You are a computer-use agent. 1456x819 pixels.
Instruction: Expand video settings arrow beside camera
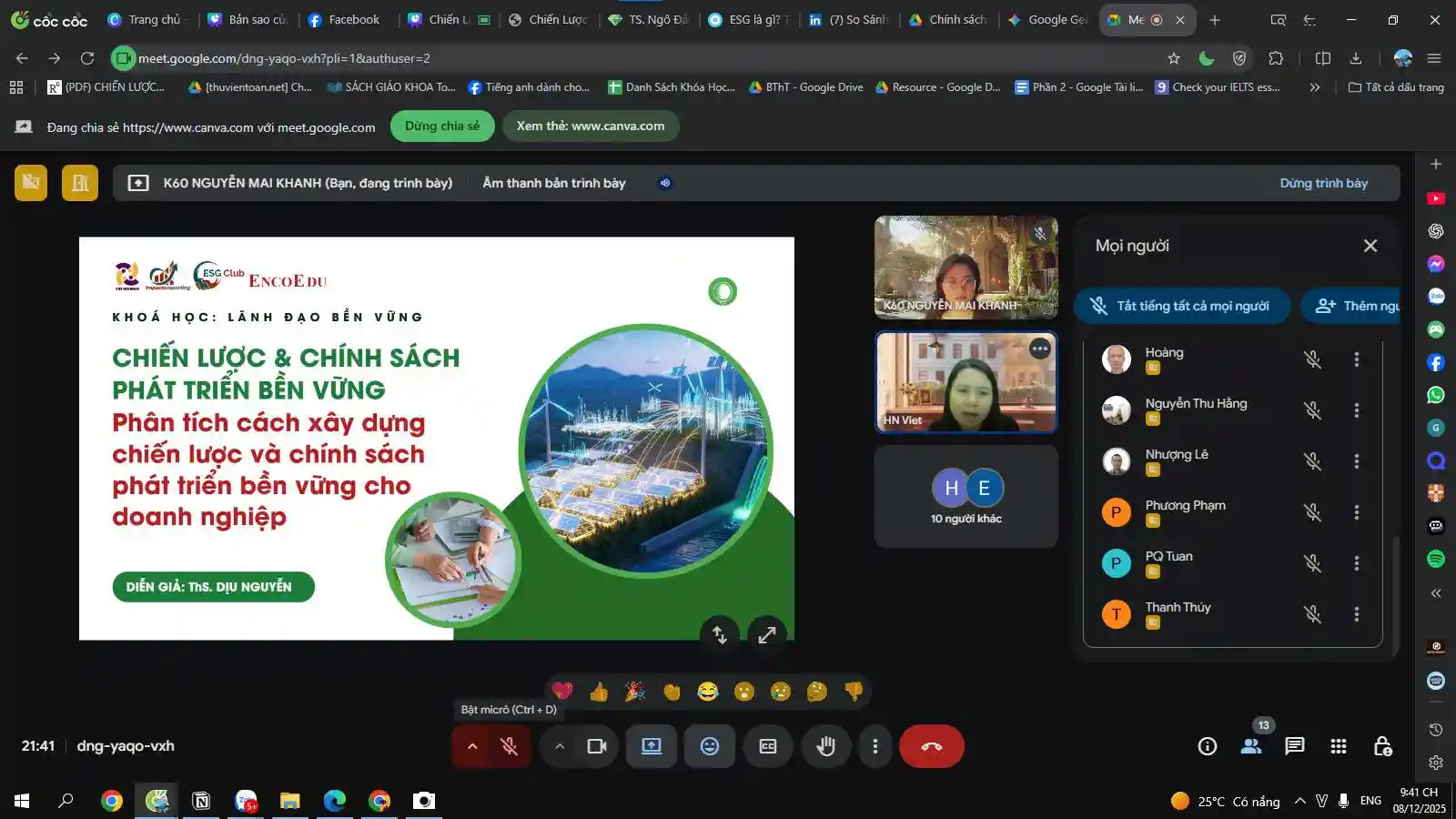[560, 746]
